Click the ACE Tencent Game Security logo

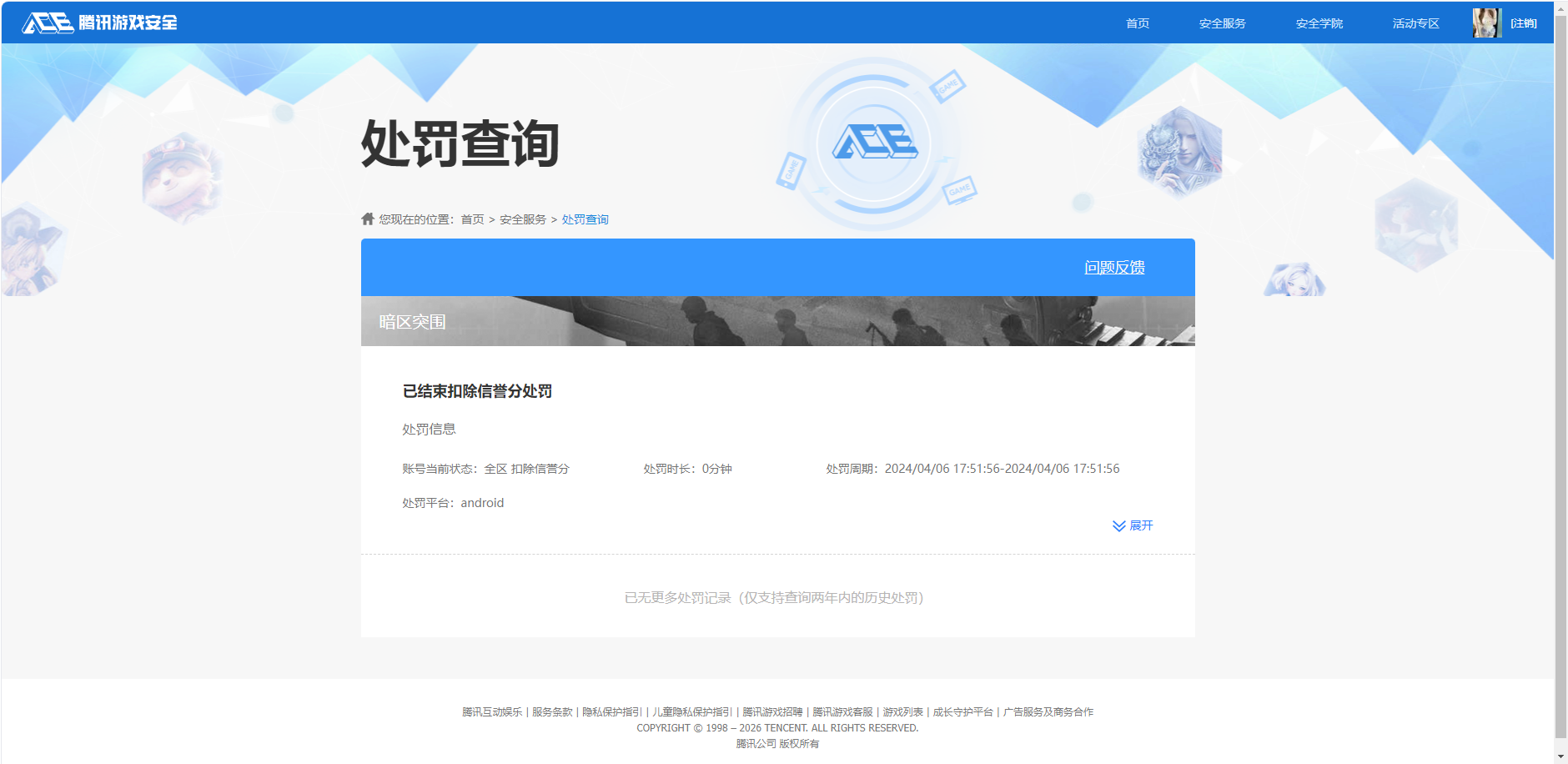click(100, 23)
